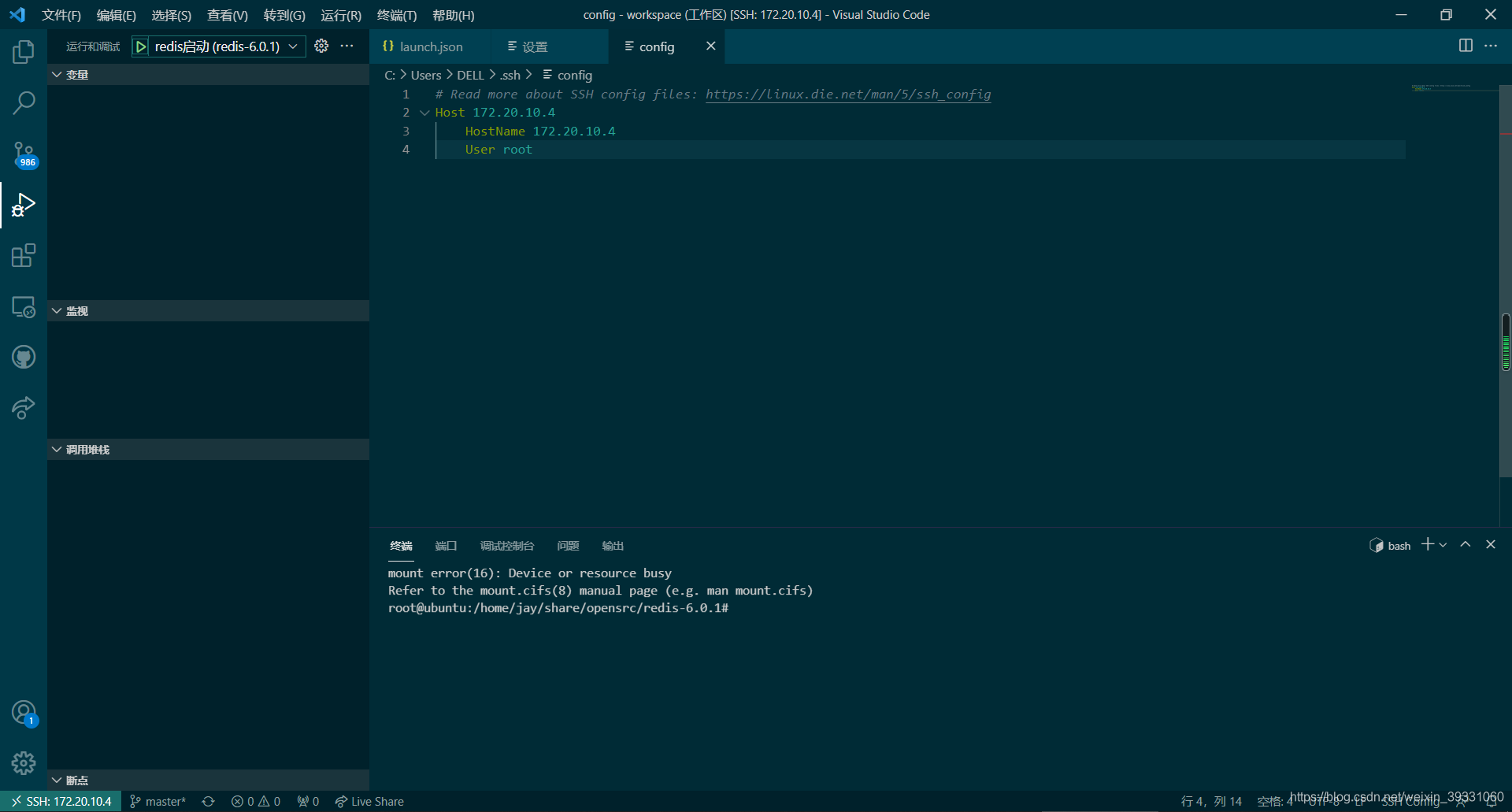Switch to the 调试控制台 panel tab
This screenshot has width=1512, height=812.
pyautogui.click(x=507, y=546)
